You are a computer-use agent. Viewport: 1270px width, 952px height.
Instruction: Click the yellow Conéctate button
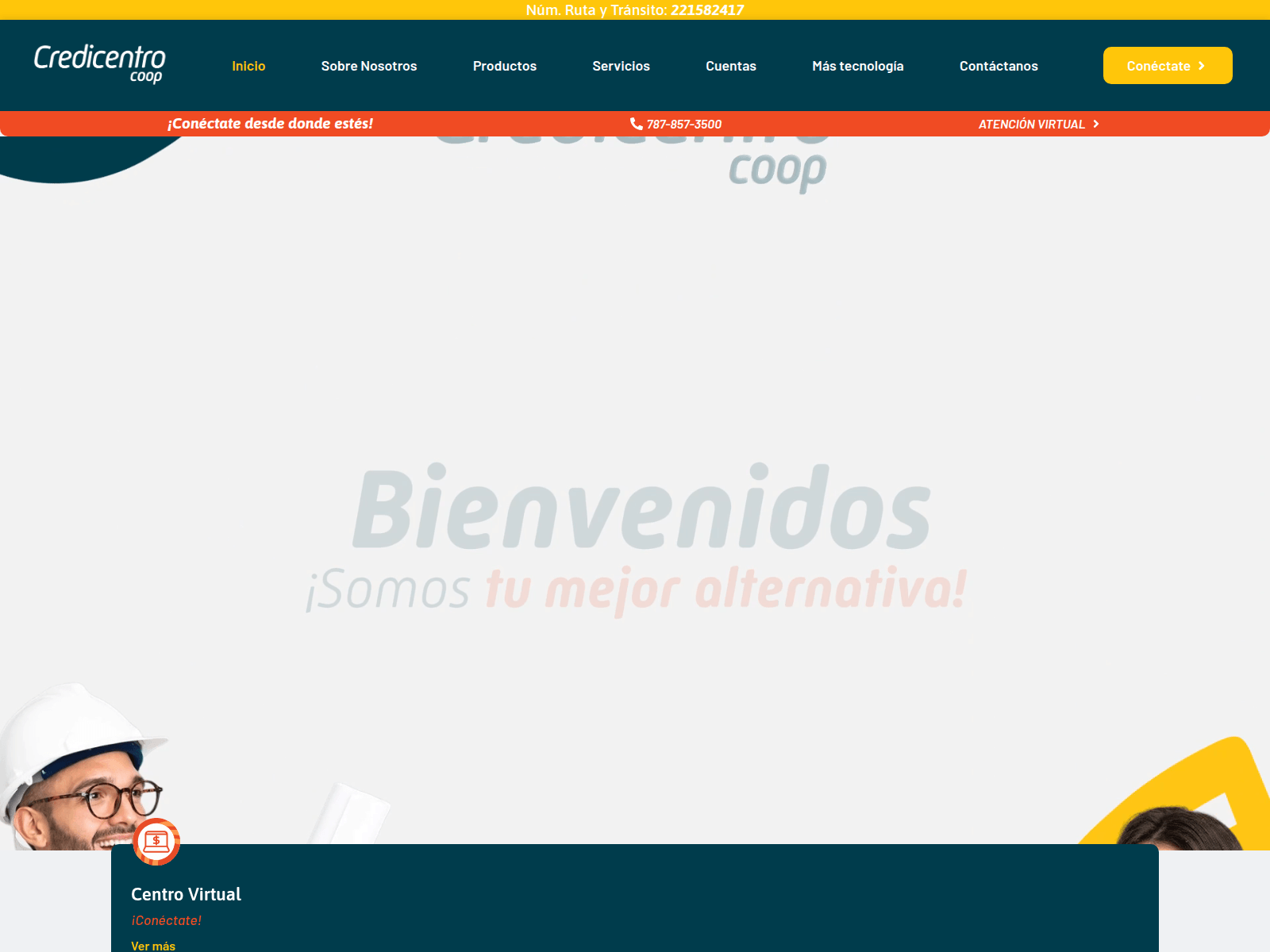pos(1168,65)
